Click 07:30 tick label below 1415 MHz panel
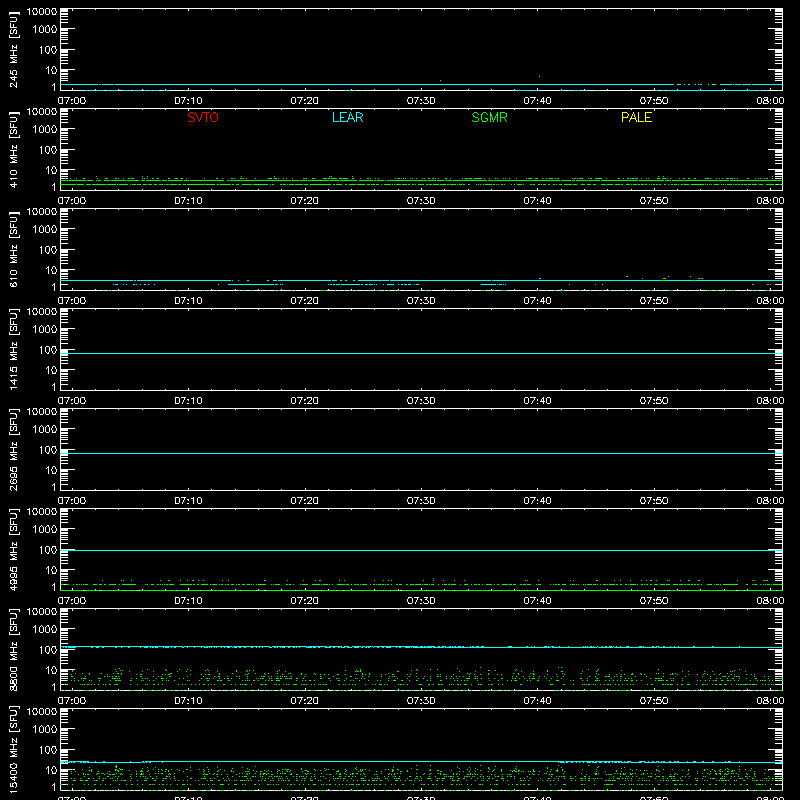 pyautogui.click(x=421, y=401)
